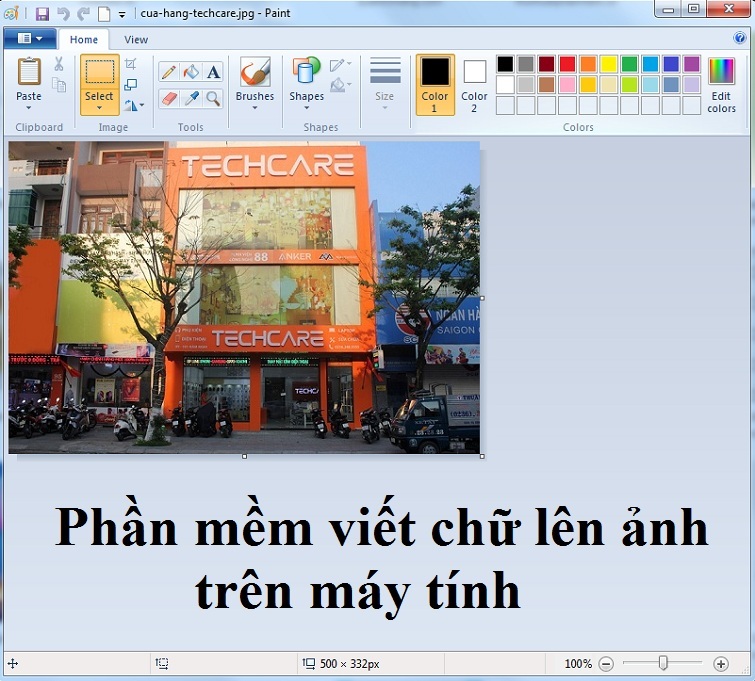This screenshot has height=681, width=755.
Task: Pick the dark red color swatch
Action: click(547, 64)
